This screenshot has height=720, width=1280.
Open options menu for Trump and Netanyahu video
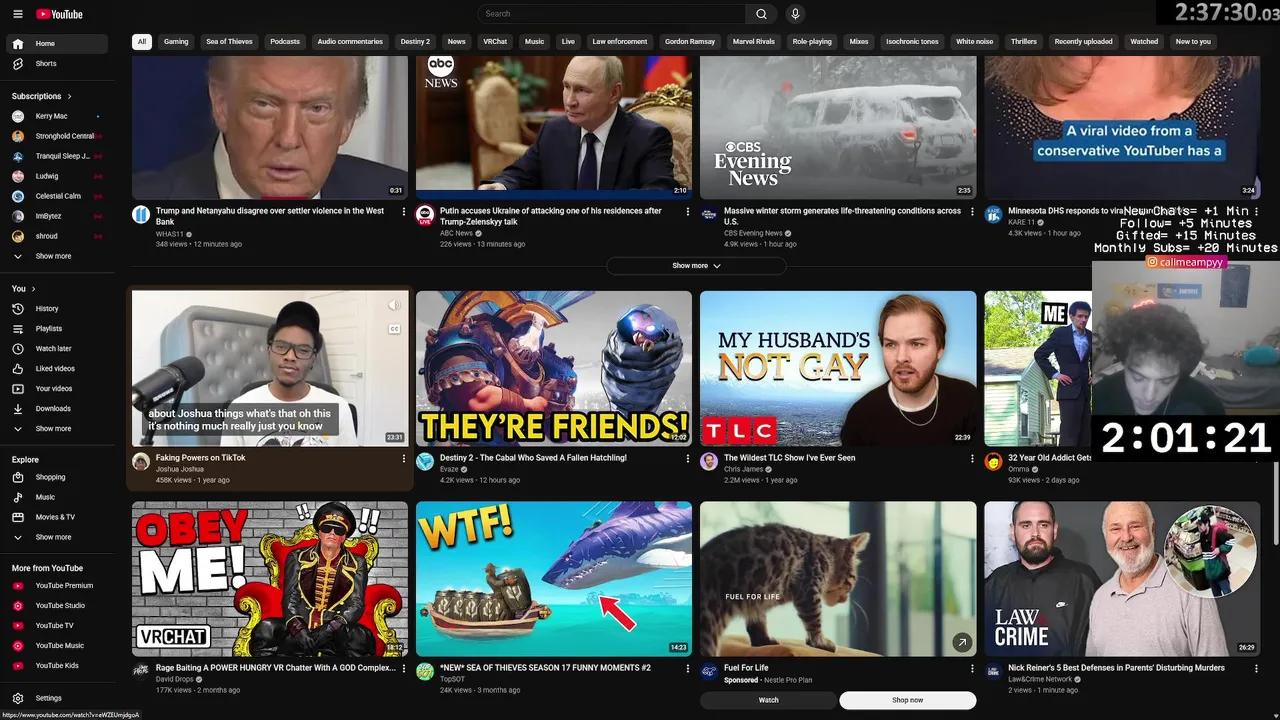click(x=404, y=212)
